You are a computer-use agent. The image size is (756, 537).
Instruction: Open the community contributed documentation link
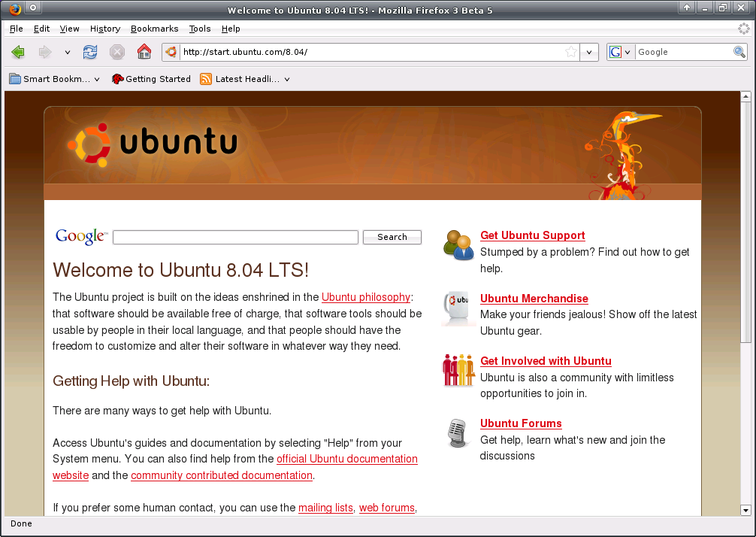pyautogui.click(x=221, y=475)
